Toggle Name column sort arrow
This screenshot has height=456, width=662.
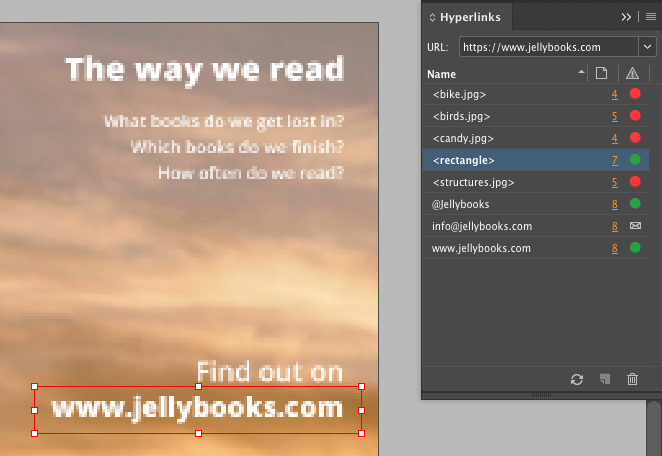(582, 73)
